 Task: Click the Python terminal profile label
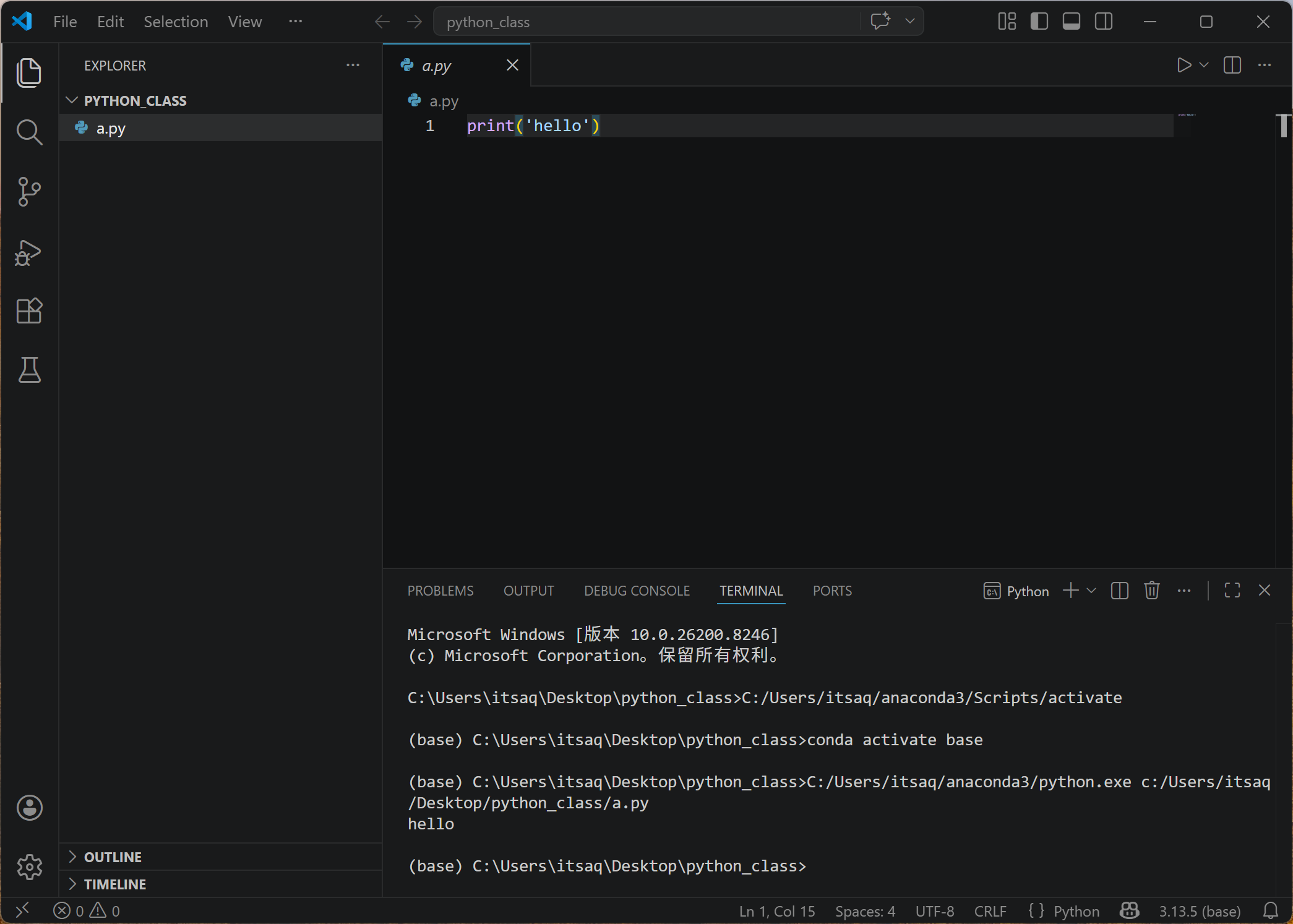pyautogui.click(x=1016, y=591)
